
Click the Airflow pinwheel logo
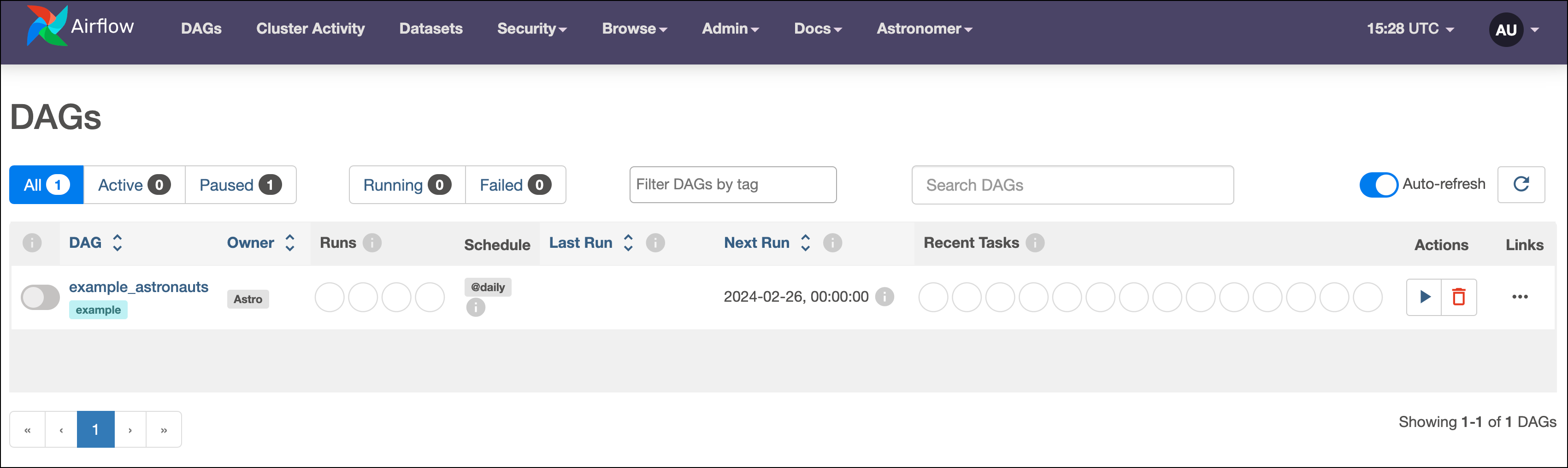[x=46, y=25]
